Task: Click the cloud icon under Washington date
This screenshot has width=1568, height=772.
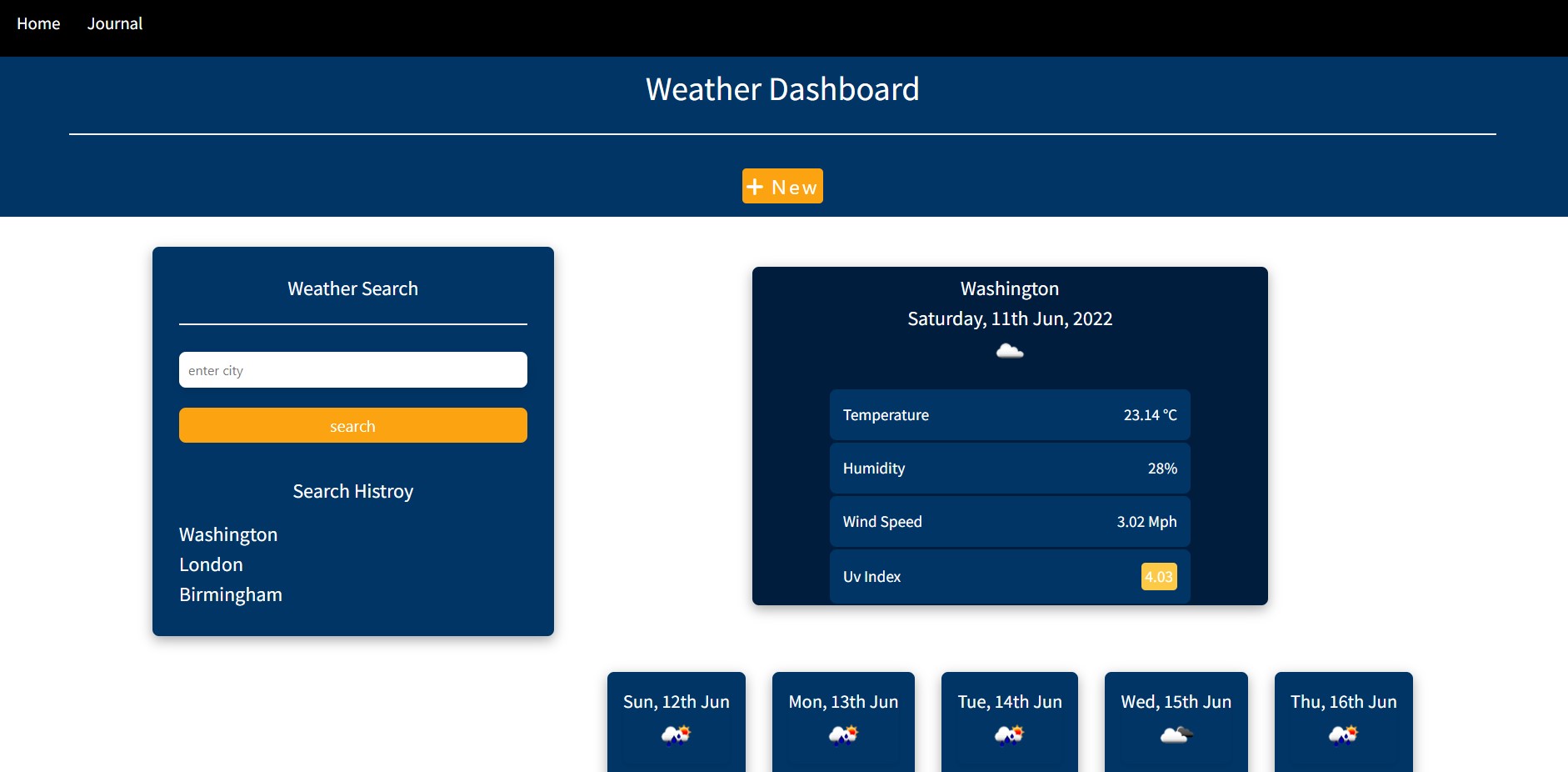Action: pyautogui.click(x=1009, y=352)
